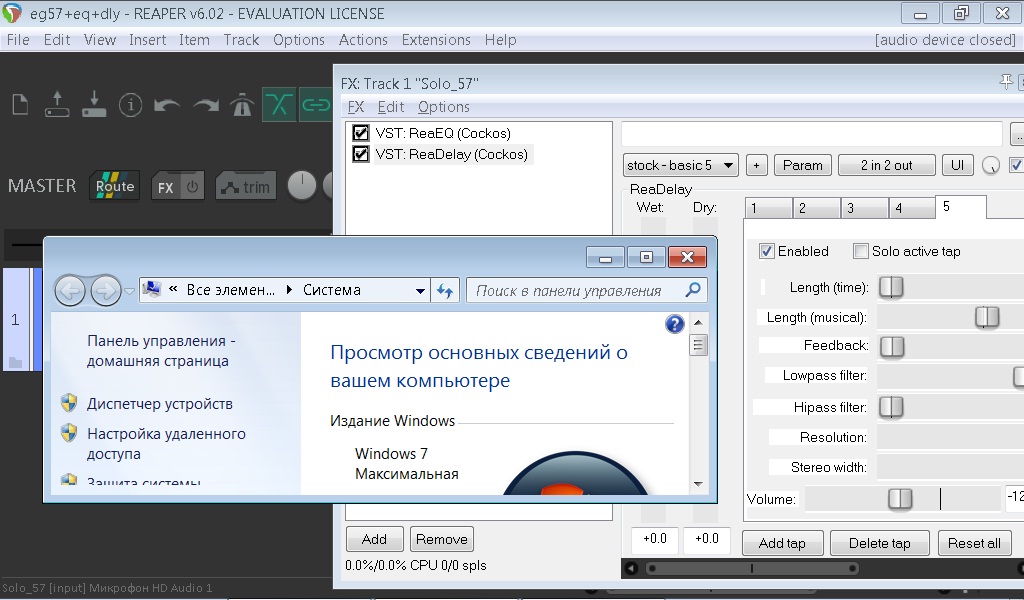
Task: Click the Redo arrow icon
Action: click(x=205, y=105)
